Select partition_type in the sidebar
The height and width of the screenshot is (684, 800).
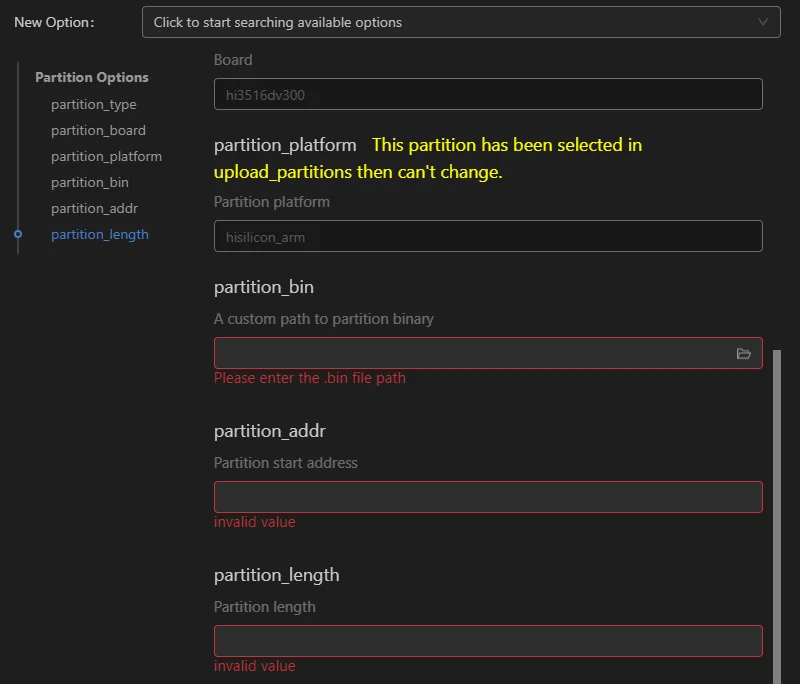pos(94,105)
